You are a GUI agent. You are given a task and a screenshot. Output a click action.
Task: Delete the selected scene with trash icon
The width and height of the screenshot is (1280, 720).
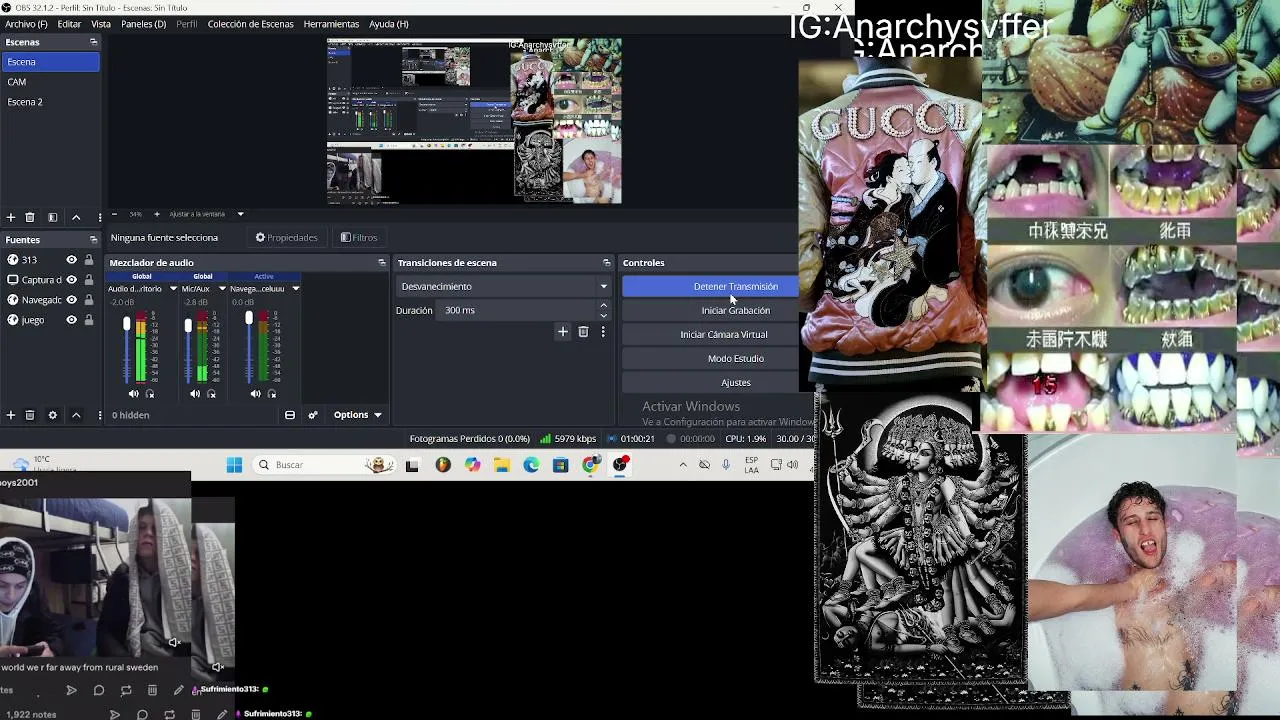(x=30, y=217)
